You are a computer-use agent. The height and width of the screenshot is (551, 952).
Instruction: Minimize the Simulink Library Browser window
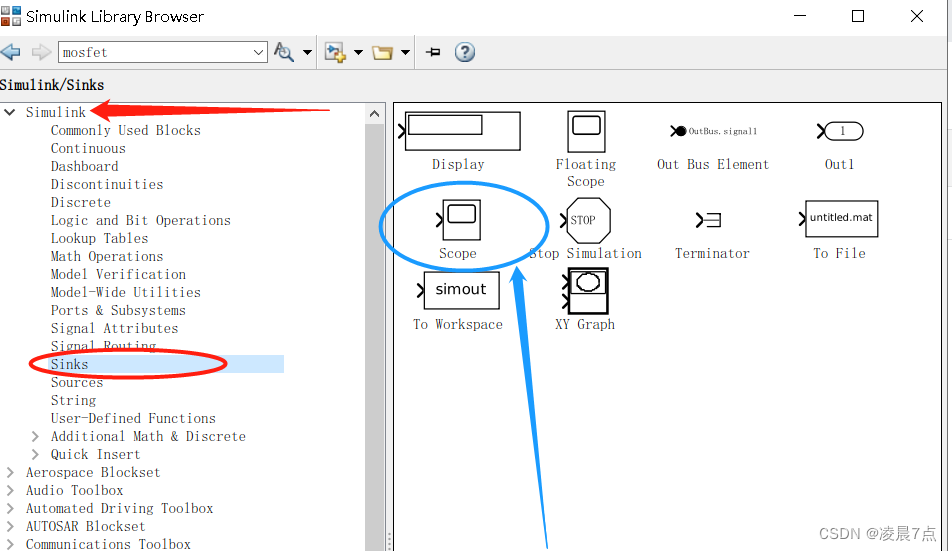(800, 16)
